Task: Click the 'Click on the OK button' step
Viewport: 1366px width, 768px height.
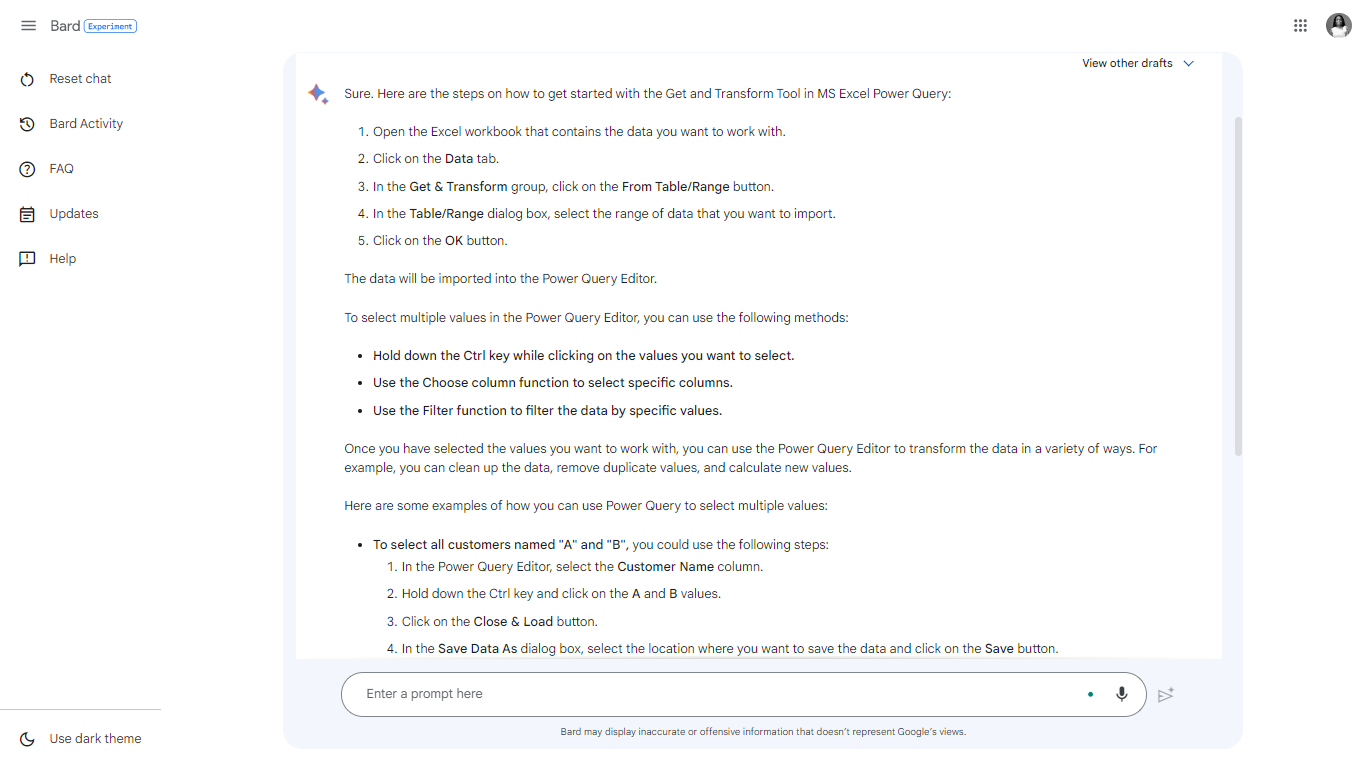Action: tap(440, 241)
